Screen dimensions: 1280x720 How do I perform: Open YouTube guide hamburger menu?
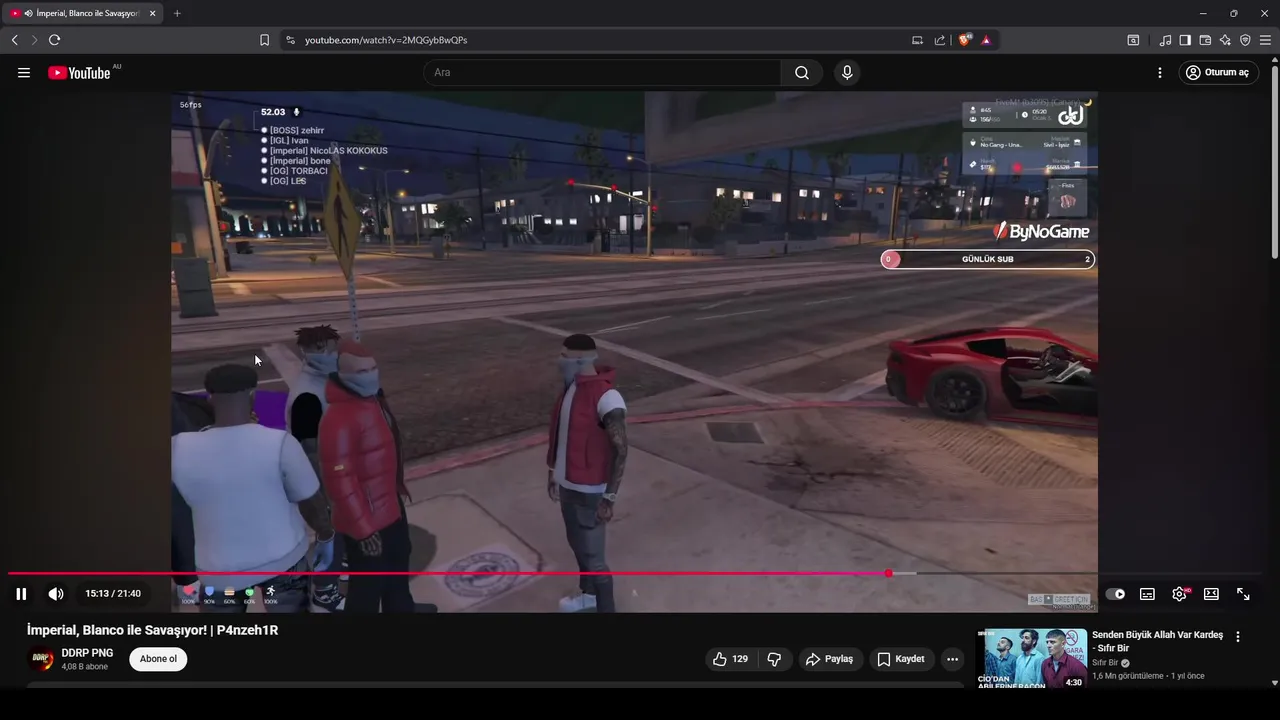24,73
